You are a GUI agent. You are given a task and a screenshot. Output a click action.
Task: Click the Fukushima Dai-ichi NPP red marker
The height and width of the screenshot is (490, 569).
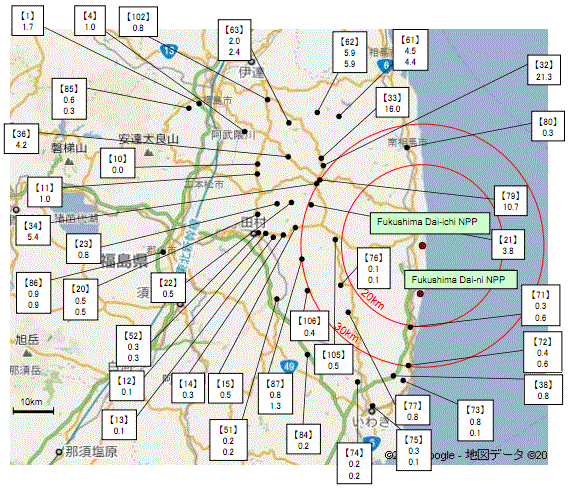(x=422, y=246)
